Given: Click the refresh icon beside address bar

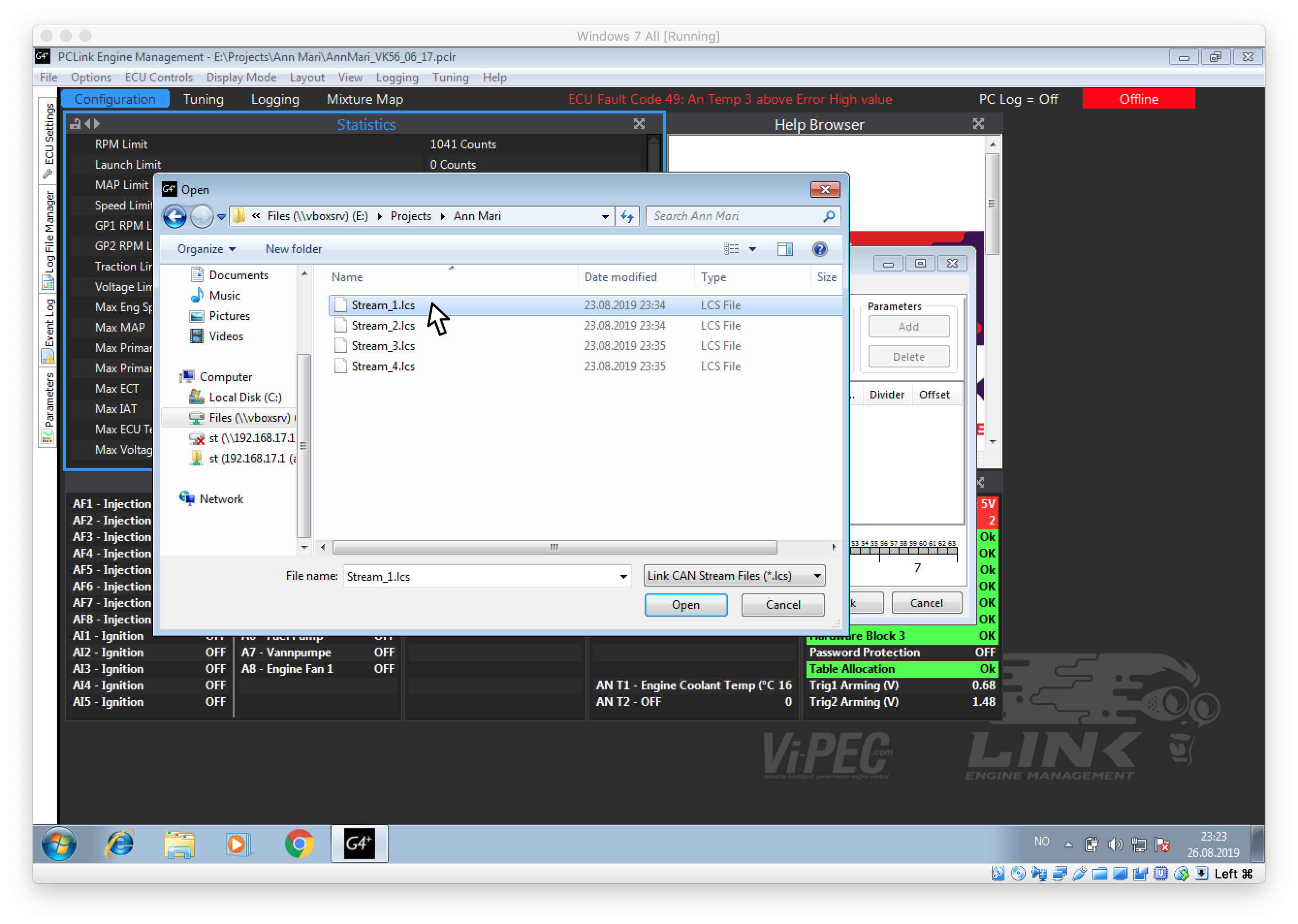Looking at the screenshot, I should point(627,217).
